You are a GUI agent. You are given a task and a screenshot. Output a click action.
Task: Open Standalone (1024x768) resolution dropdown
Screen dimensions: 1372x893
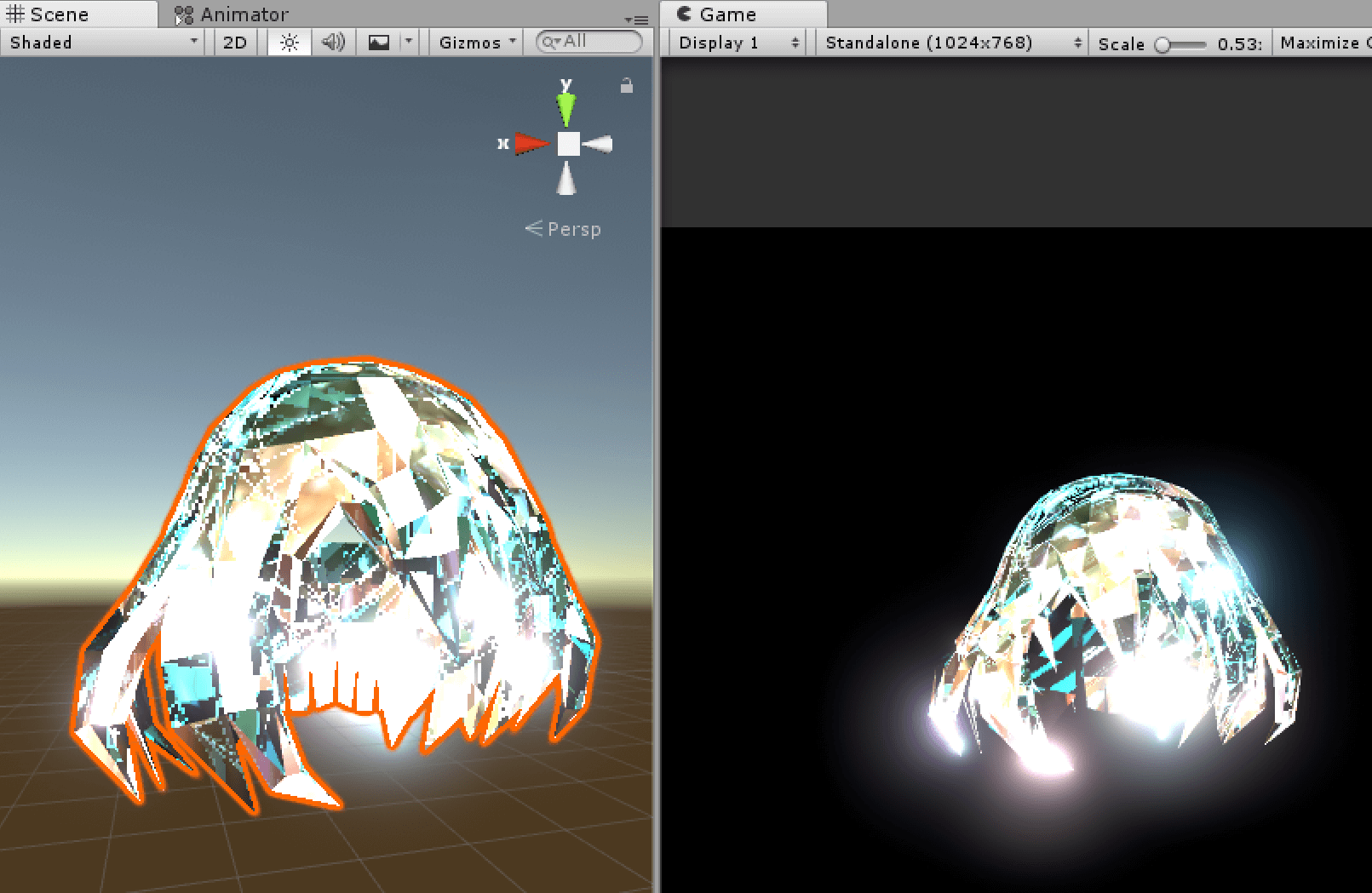tap(951, 43)
